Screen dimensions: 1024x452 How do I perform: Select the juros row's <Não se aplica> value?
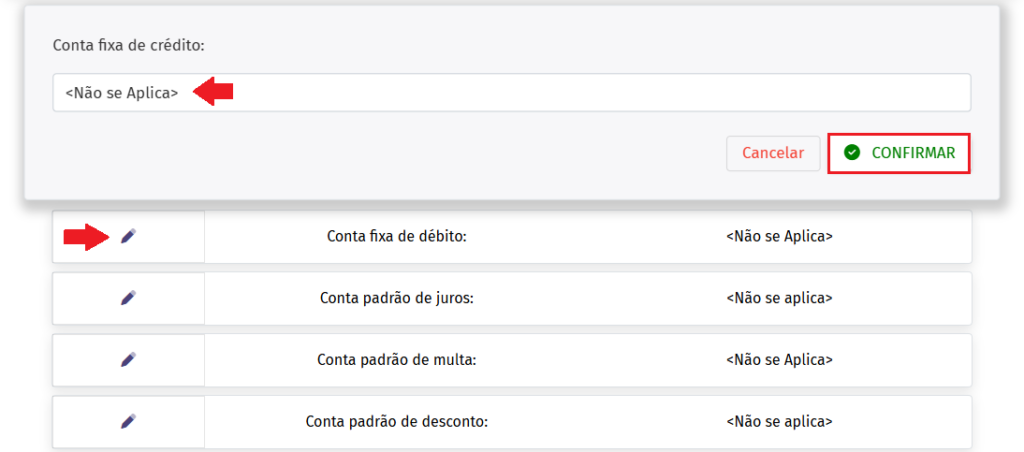(779, 298)
